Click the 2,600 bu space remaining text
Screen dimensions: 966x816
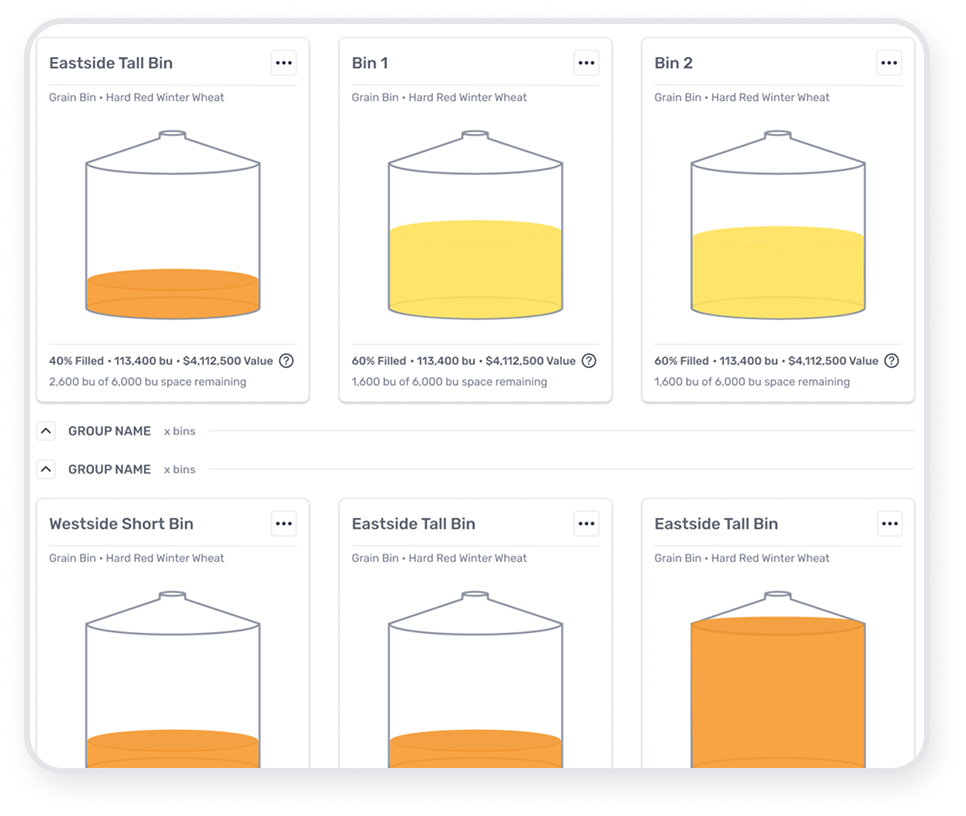point(147,382)
